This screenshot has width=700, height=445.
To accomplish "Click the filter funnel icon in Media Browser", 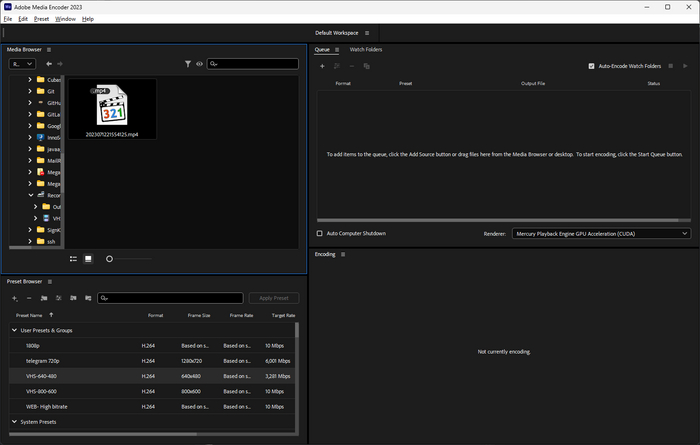I will 188,64.
